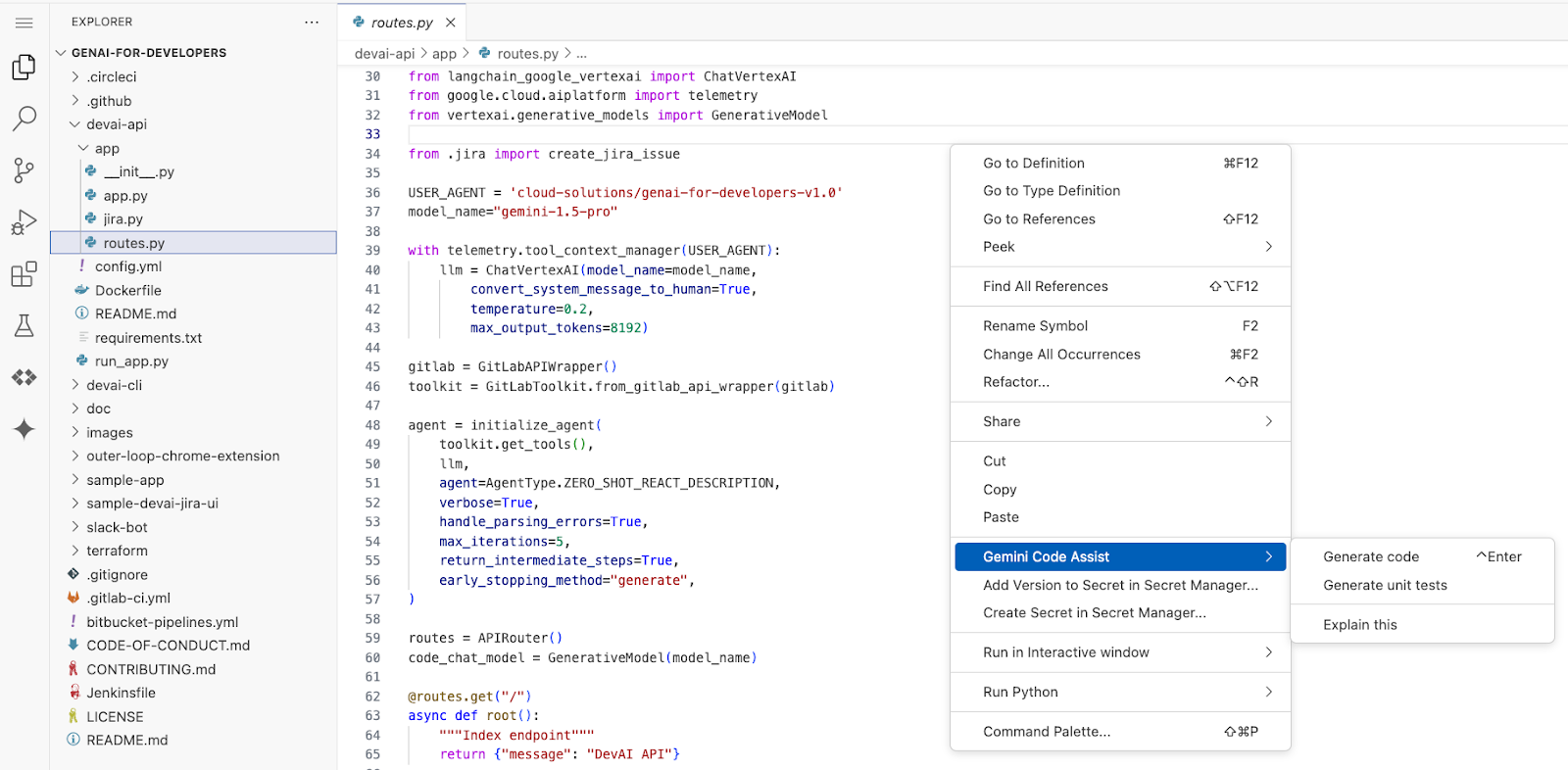Open app.py in the file tree
1568x770 pixels.
point(193,196)
